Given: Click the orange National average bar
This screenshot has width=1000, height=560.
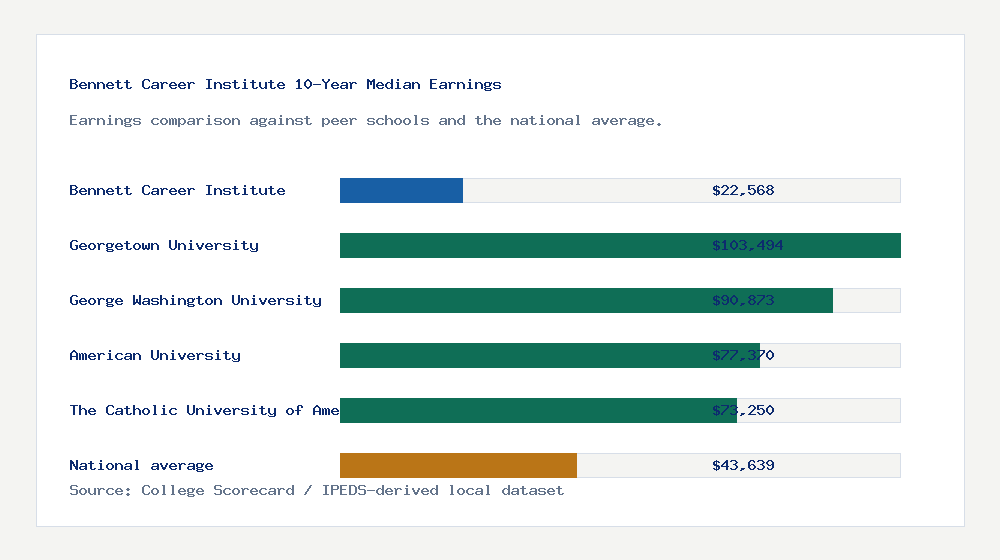Looking at the screenshot, I should click(x=458, y=466).
